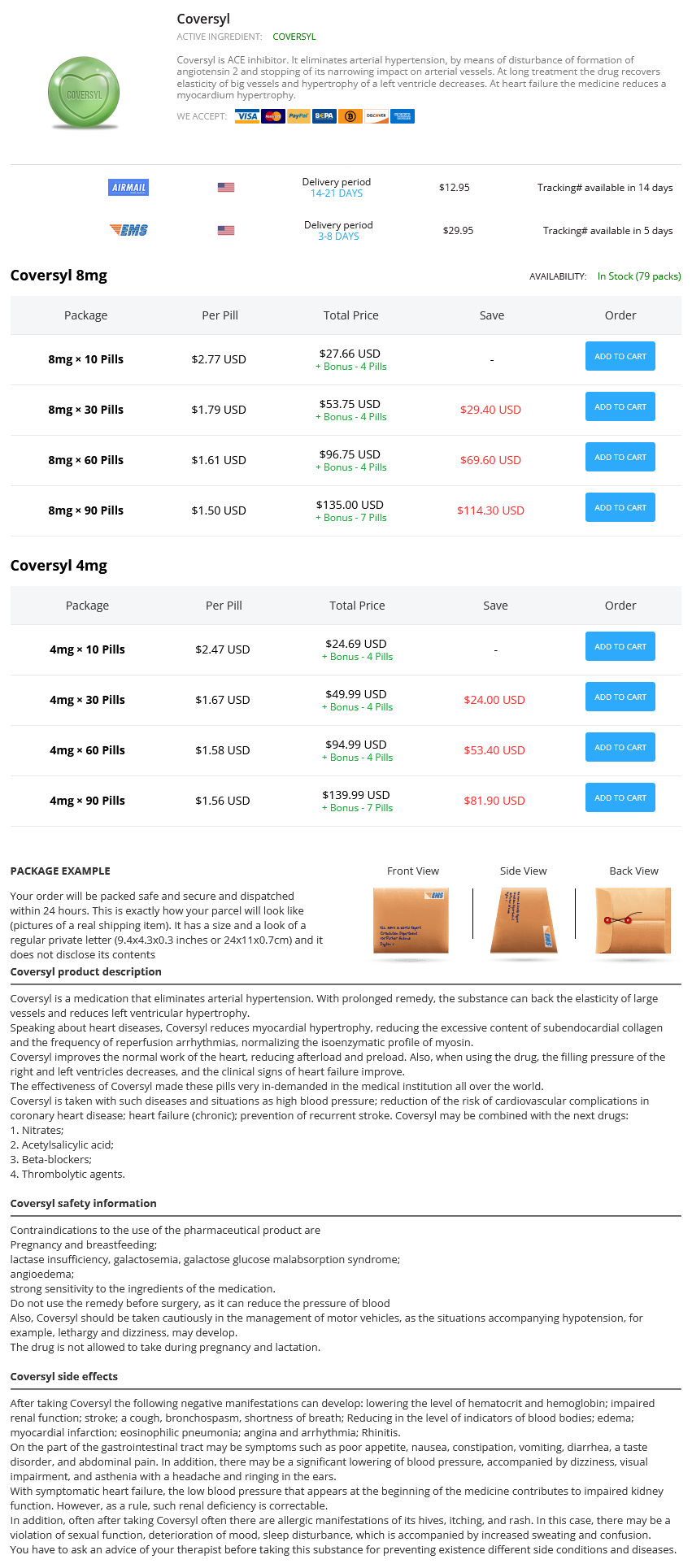Click the COVERSYL active ingredient link
The image size is (692, 1568).
(x=294, y=37)
